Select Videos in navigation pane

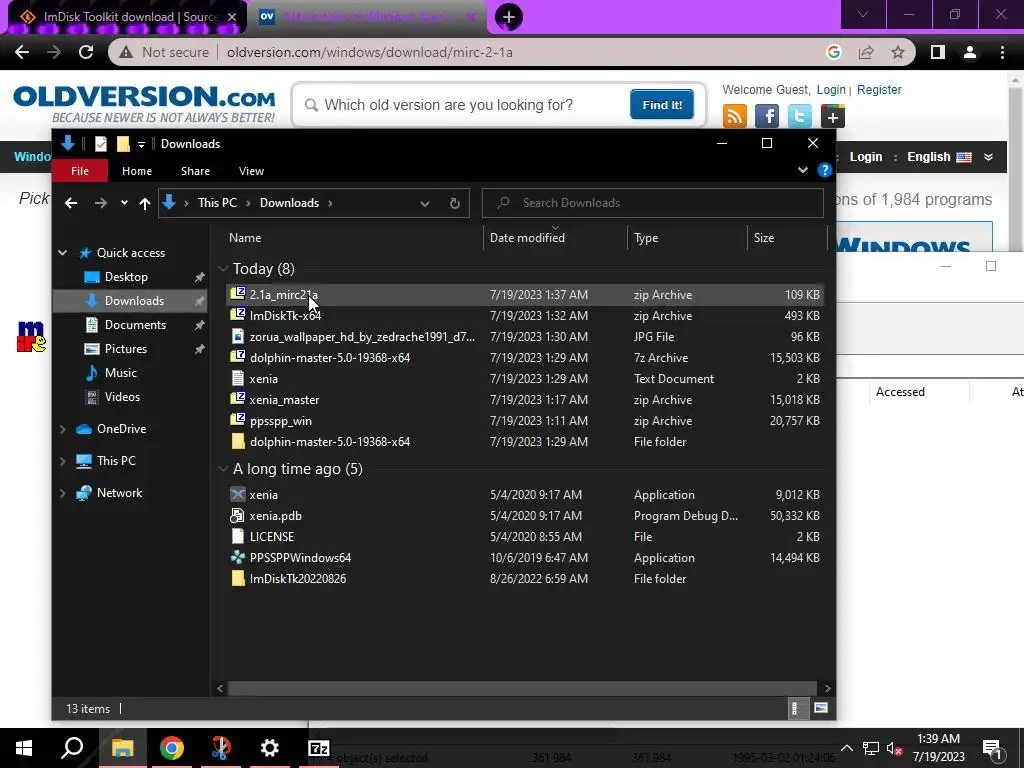click(122, 397)
